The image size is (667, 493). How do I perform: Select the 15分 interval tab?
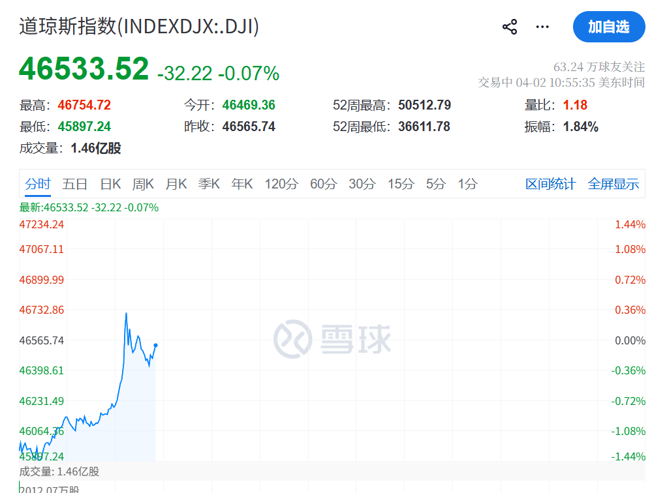click(x=401, y=184)
